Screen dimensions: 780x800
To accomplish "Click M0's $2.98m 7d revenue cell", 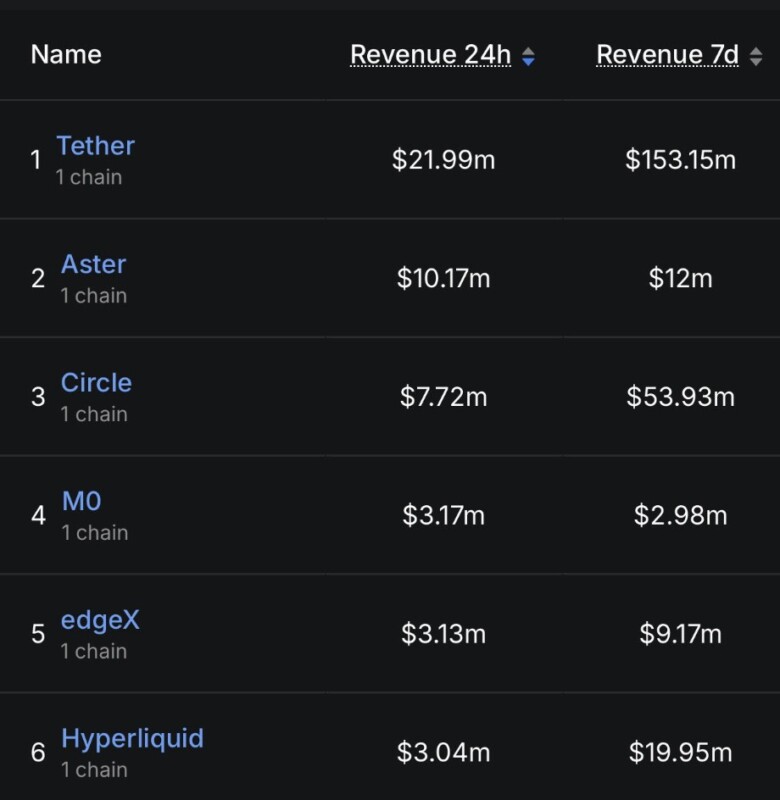I will [x=680, y=516].
